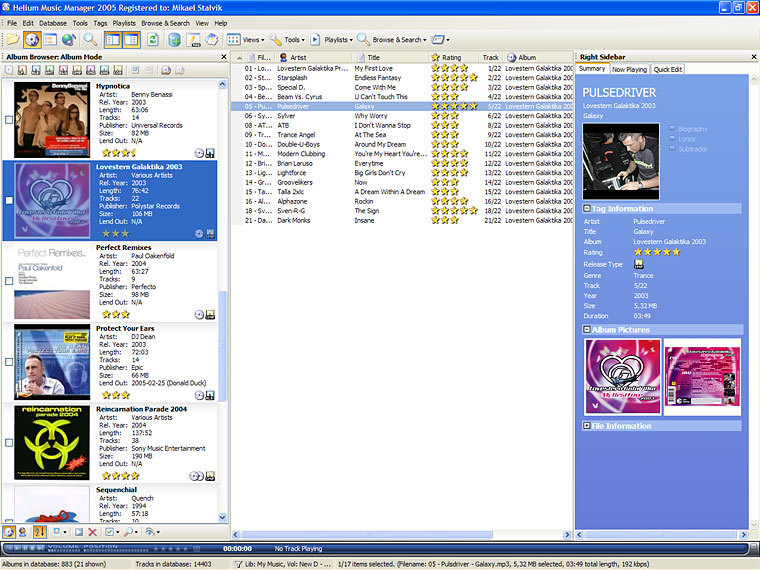Close the Album Browser panel
The height and width of the screenshot is (570, 760).
223,57
